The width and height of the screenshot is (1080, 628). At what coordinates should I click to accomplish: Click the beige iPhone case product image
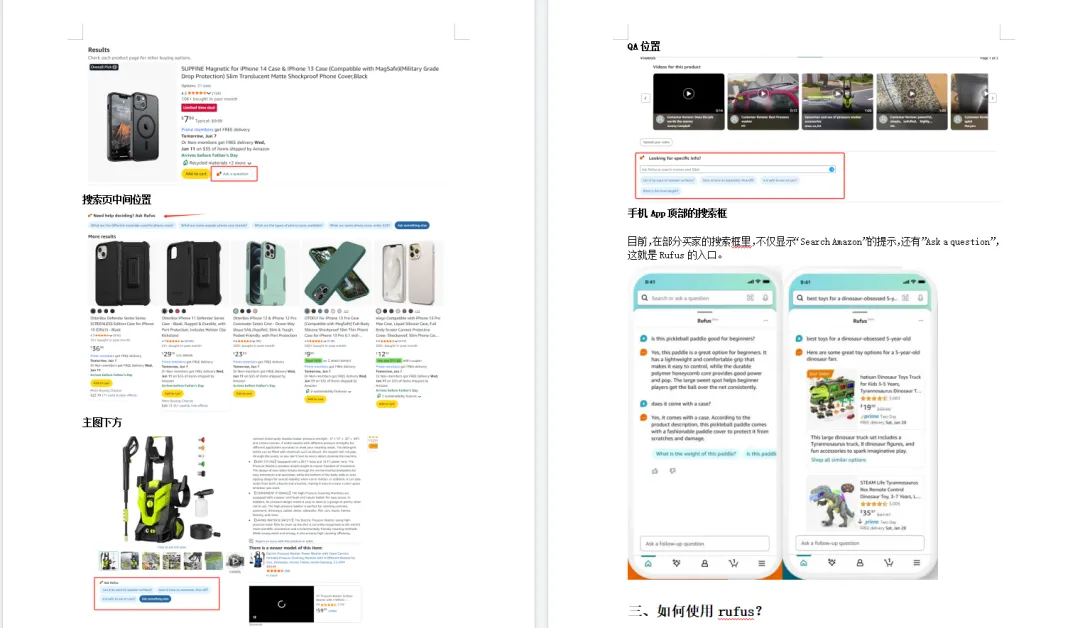408,273
